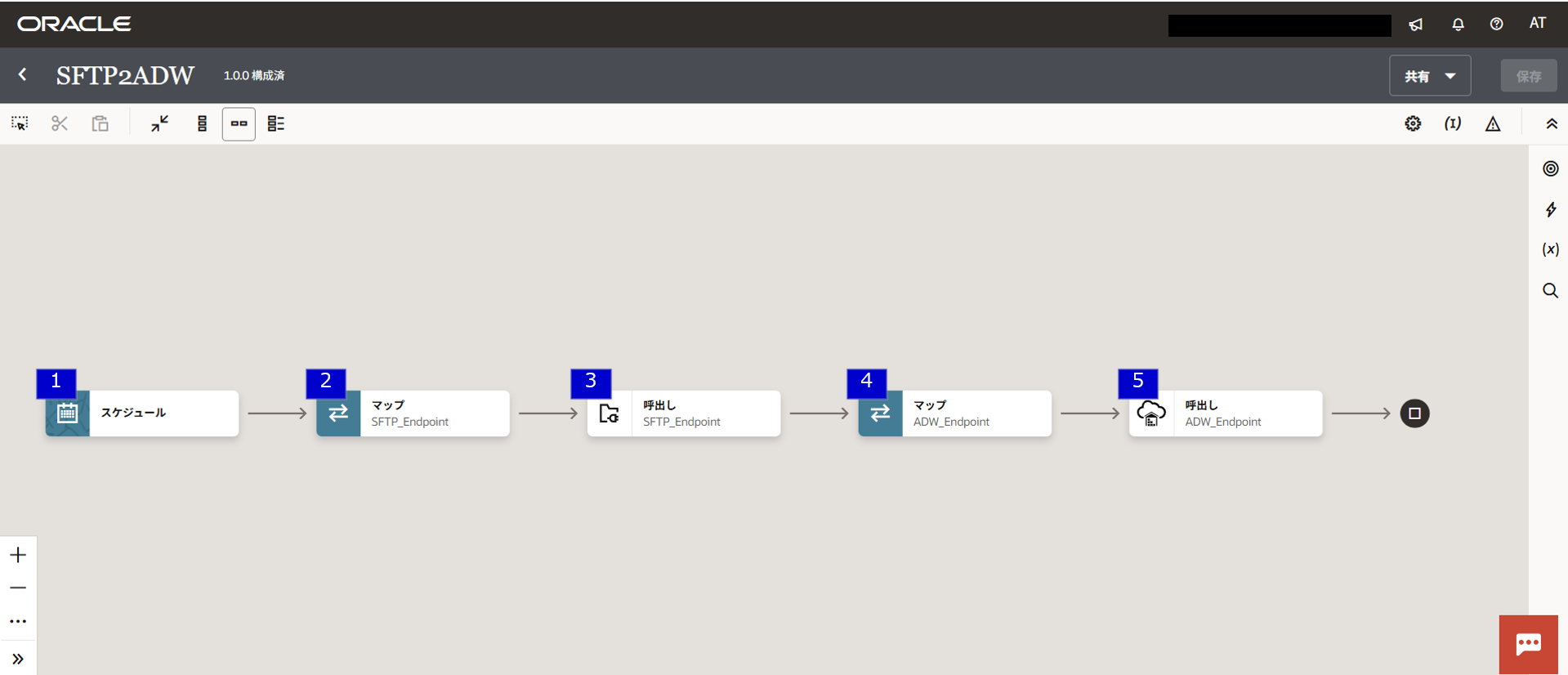1568x675 pixels.
Task: Open the variables (x) panel
Action: tap(1550, 249)
